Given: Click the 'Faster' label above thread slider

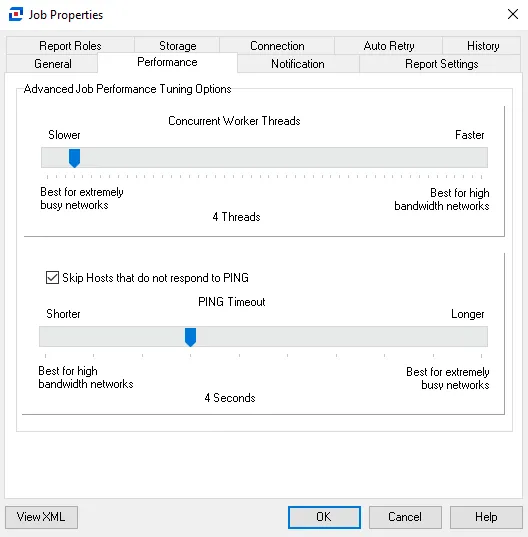Looking at the screenshot, I should click(469, 135).
